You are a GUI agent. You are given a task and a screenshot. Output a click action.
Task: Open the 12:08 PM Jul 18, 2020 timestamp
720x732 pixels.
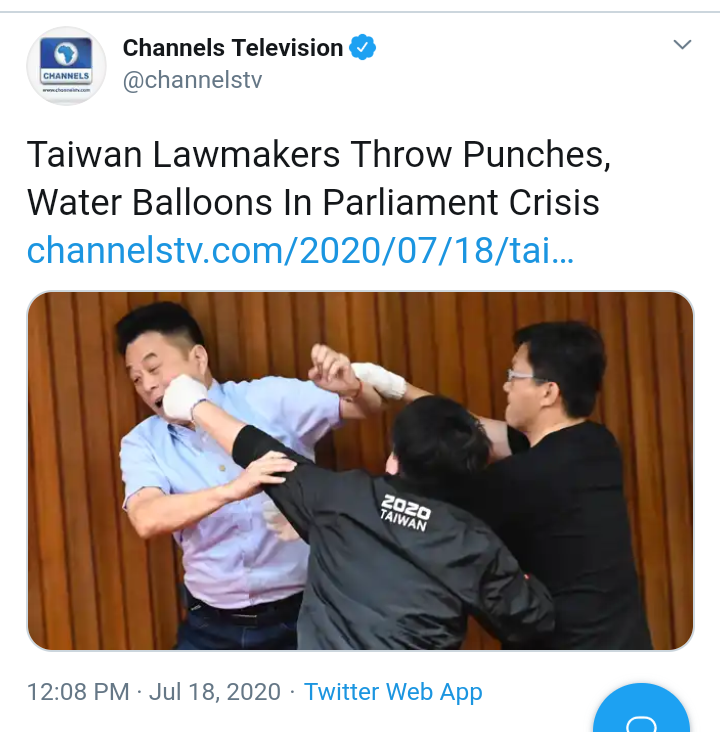[154, 691]
